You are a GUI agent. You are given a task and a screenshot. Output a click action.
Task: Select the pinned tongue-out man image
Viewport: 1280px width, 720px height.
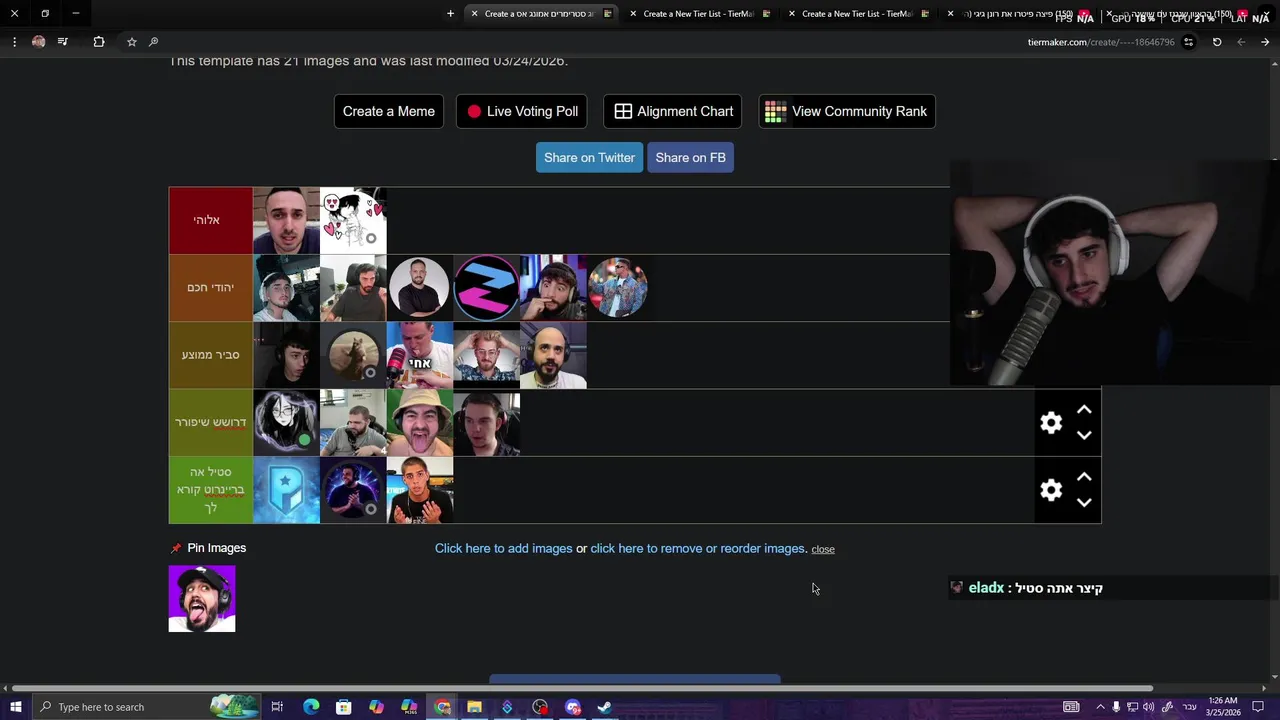click(x=202, y=598)
